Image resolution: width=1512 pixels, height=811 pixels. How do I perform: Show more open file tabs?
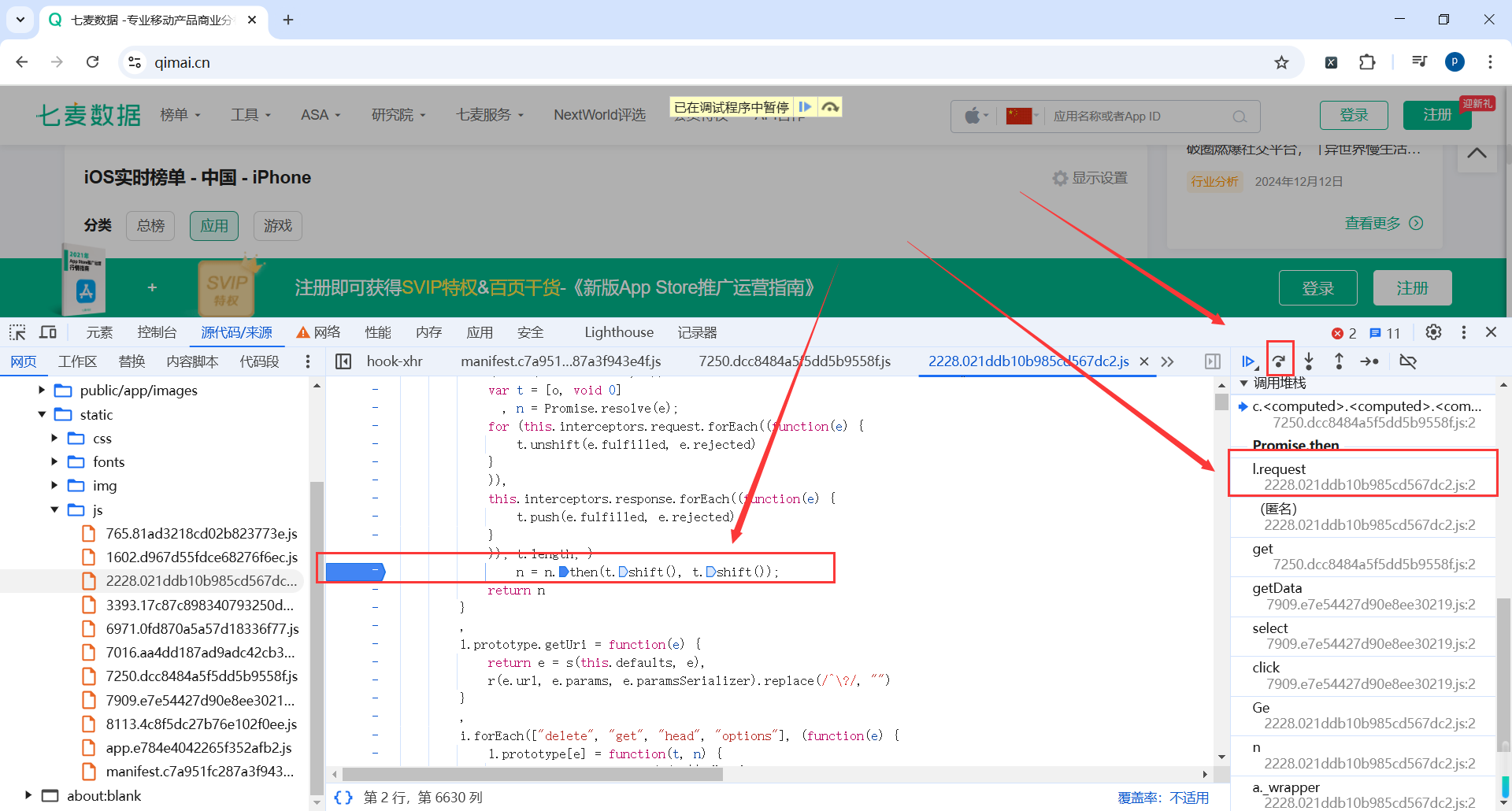click(x=1167, y=361)
